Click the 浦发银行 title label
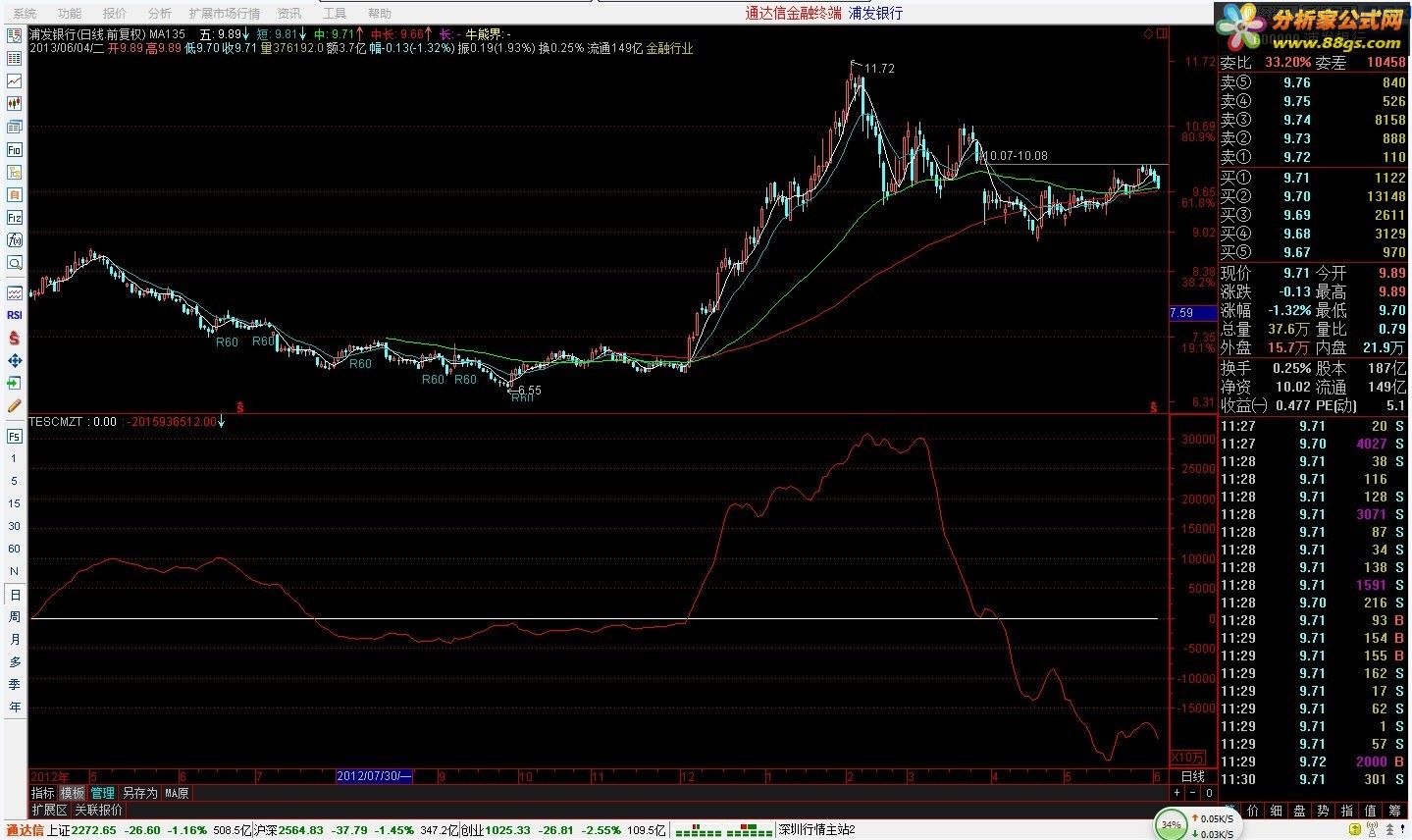The image size is (1412, 840). [875, 13]
